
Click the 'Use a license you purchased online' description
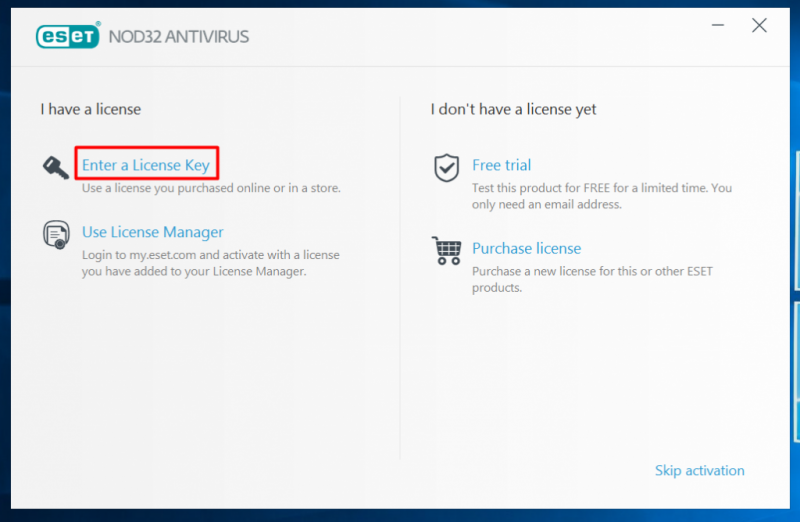(x=211, y=188)
